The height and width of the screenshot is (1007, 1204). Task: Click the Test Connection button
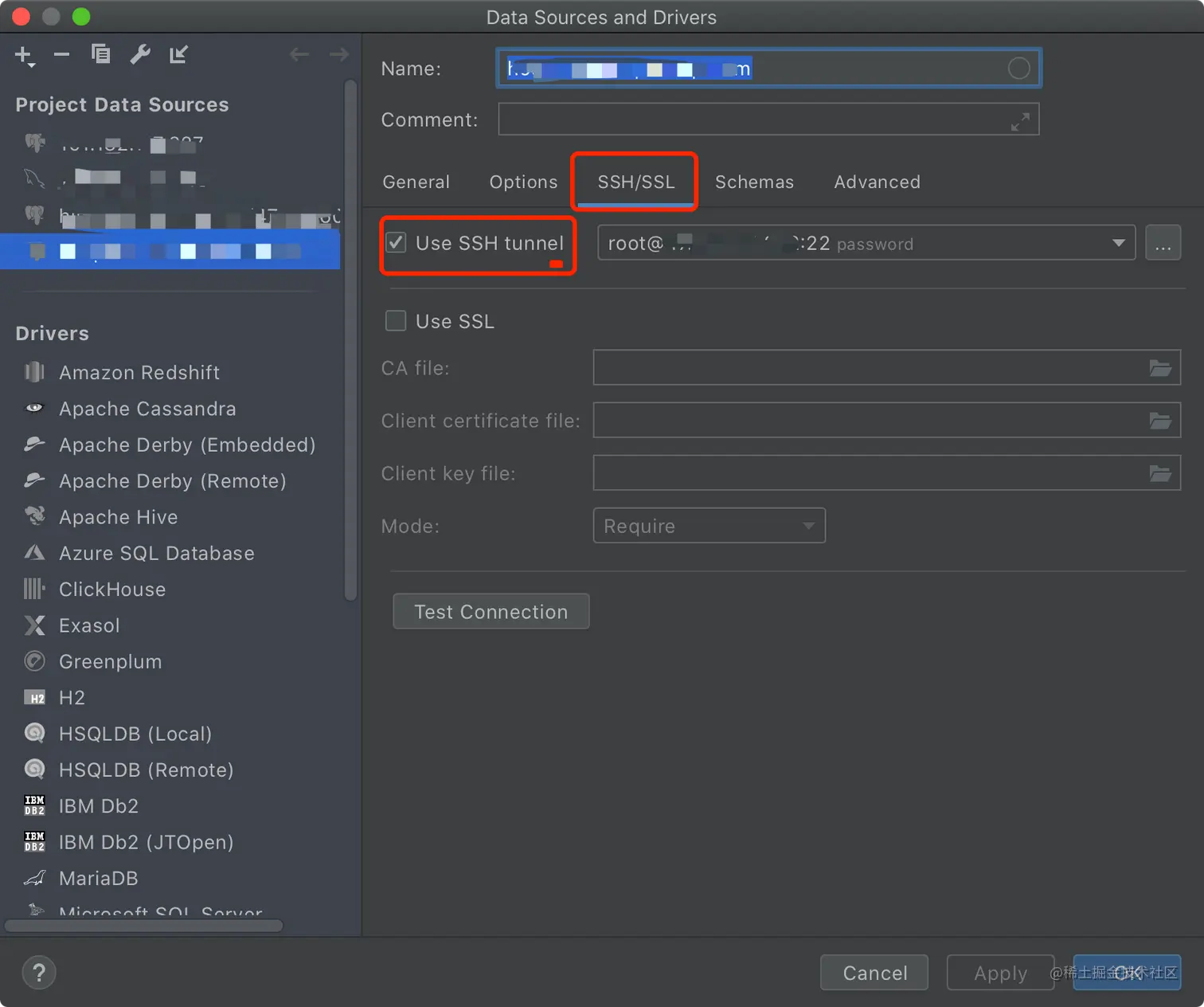491,611
